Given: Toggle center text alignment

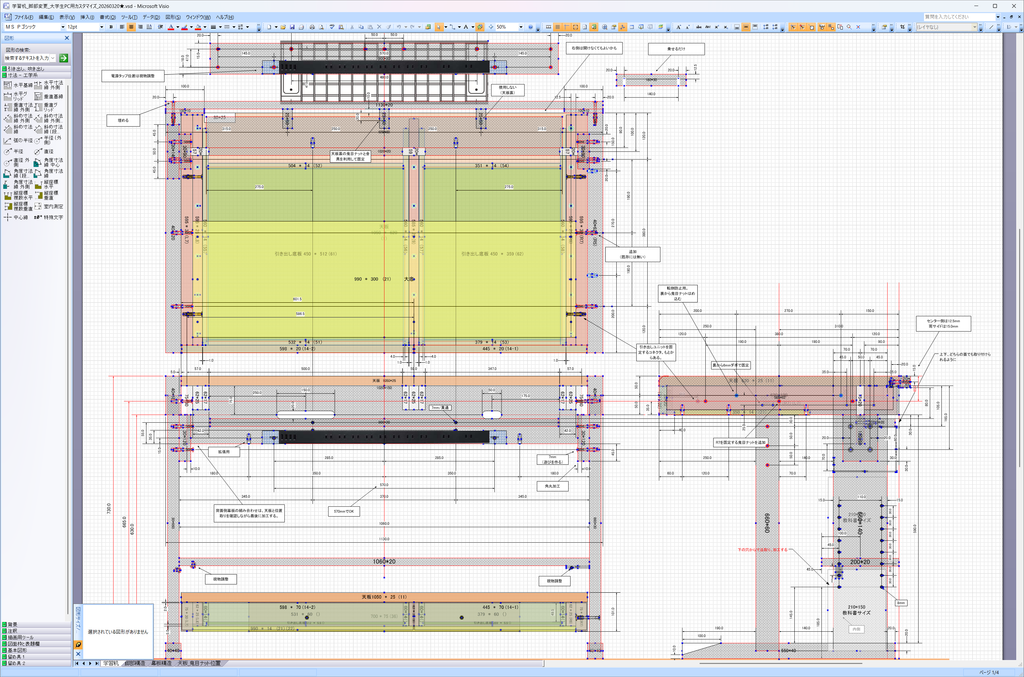Looking at the screenshot, I should coord(131,27).
